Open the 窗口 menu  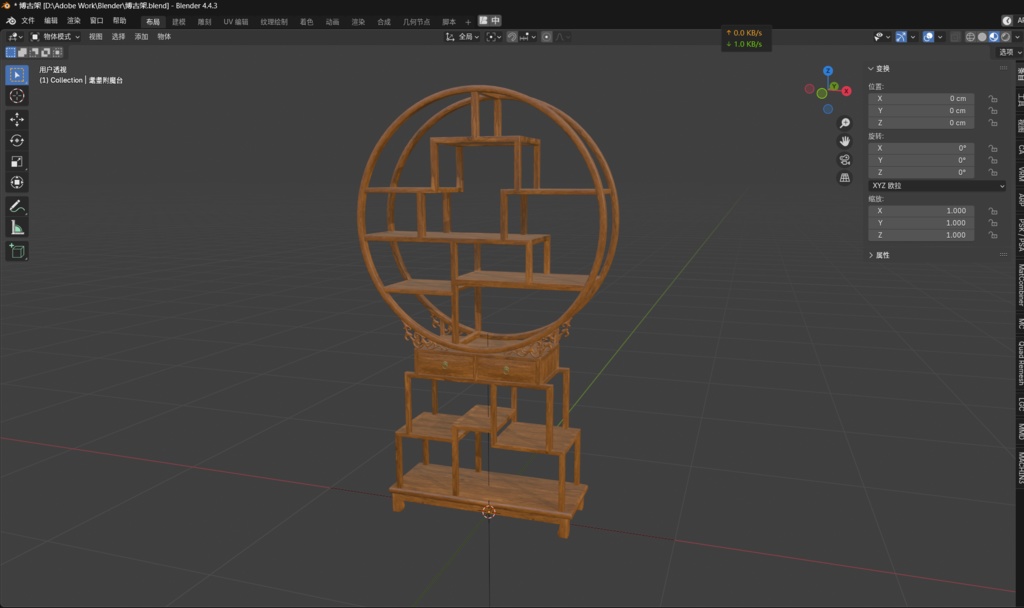(97, 21)
